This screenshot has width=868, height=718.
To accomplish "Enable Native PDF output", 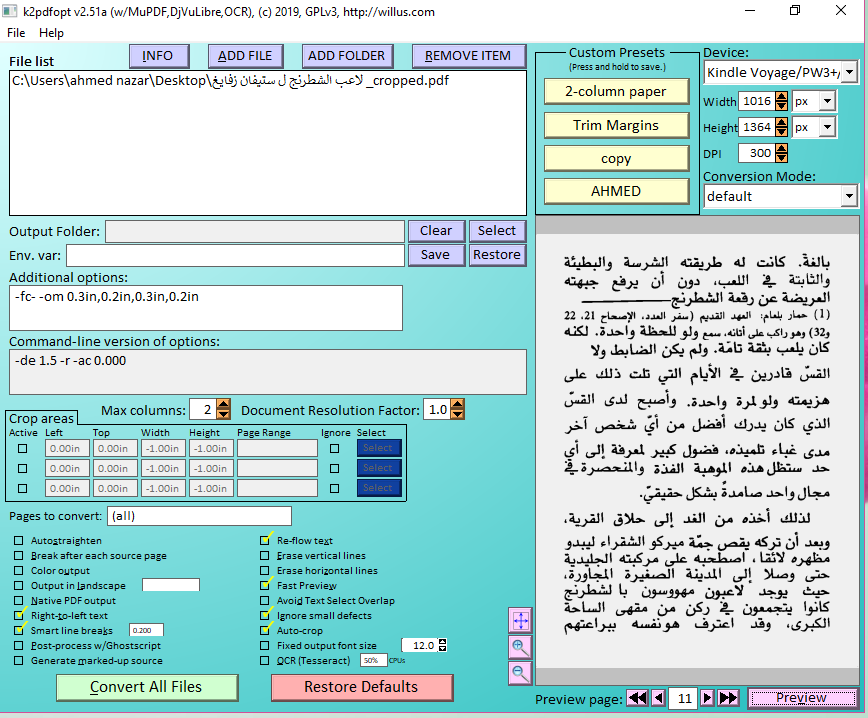I will (19, 601).
